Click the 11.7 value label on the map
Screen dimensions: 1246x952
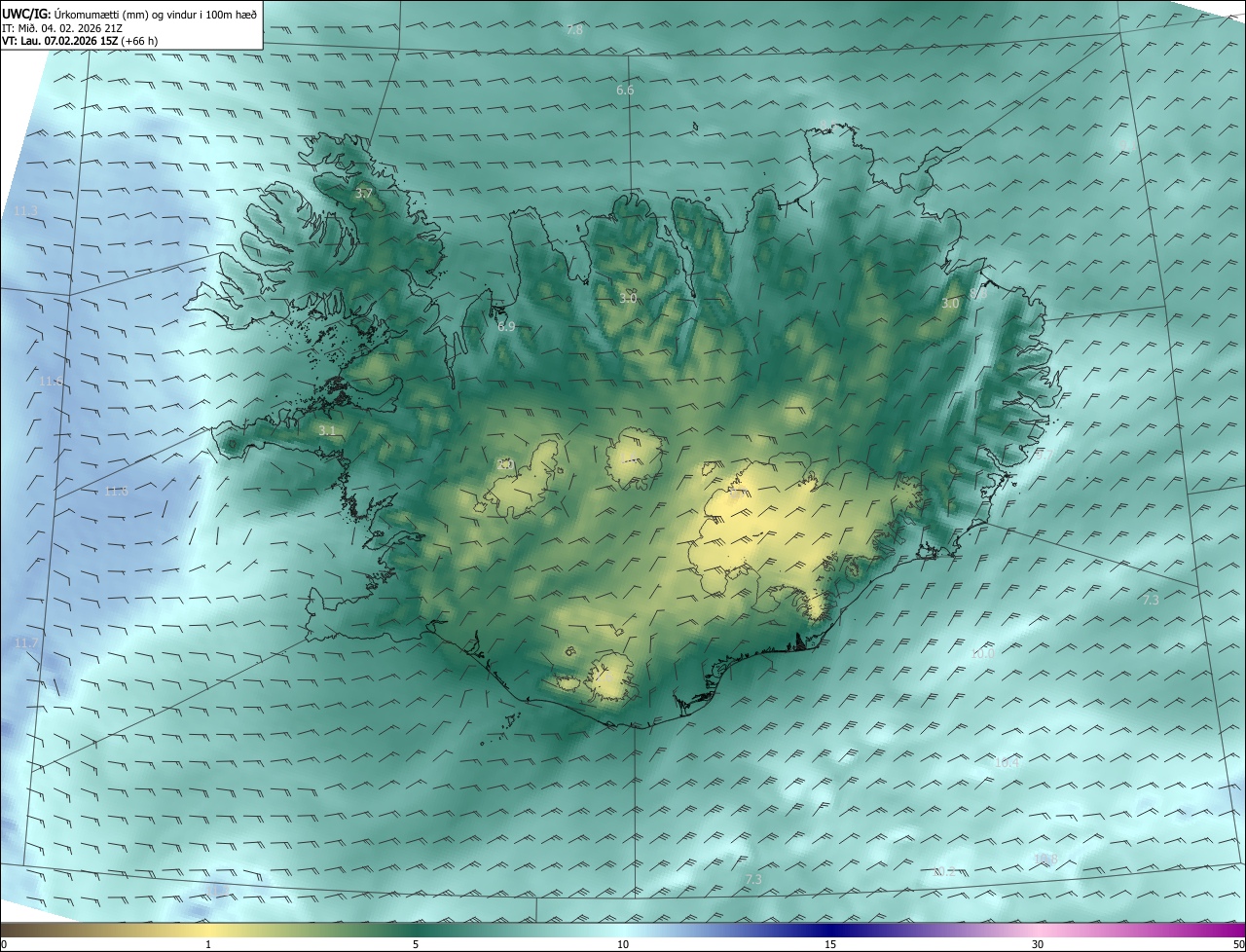[26, 643]
